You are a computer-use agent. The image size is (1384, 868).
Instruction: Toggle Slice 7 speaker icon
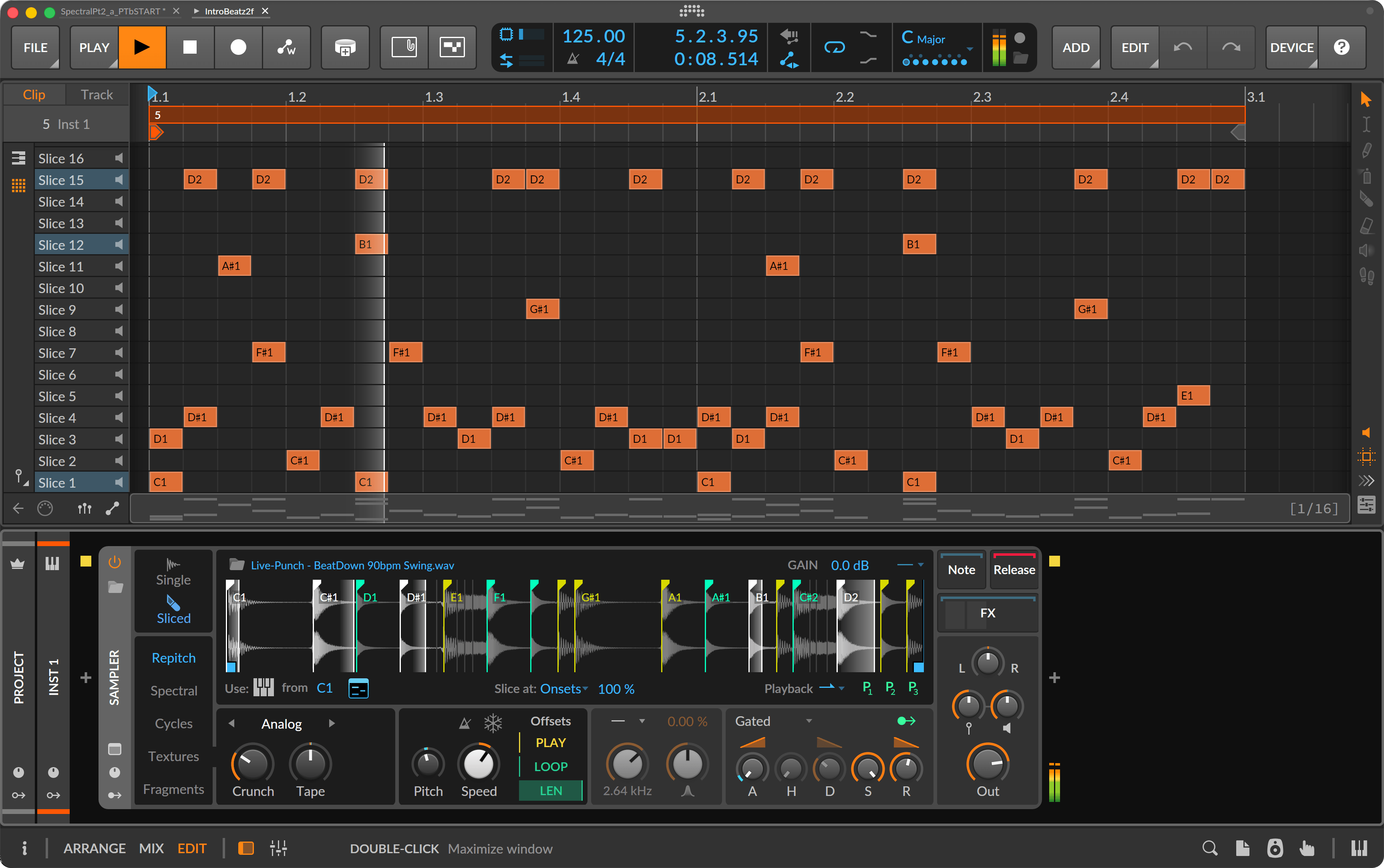pyautogui.click(x=119, y=352)
